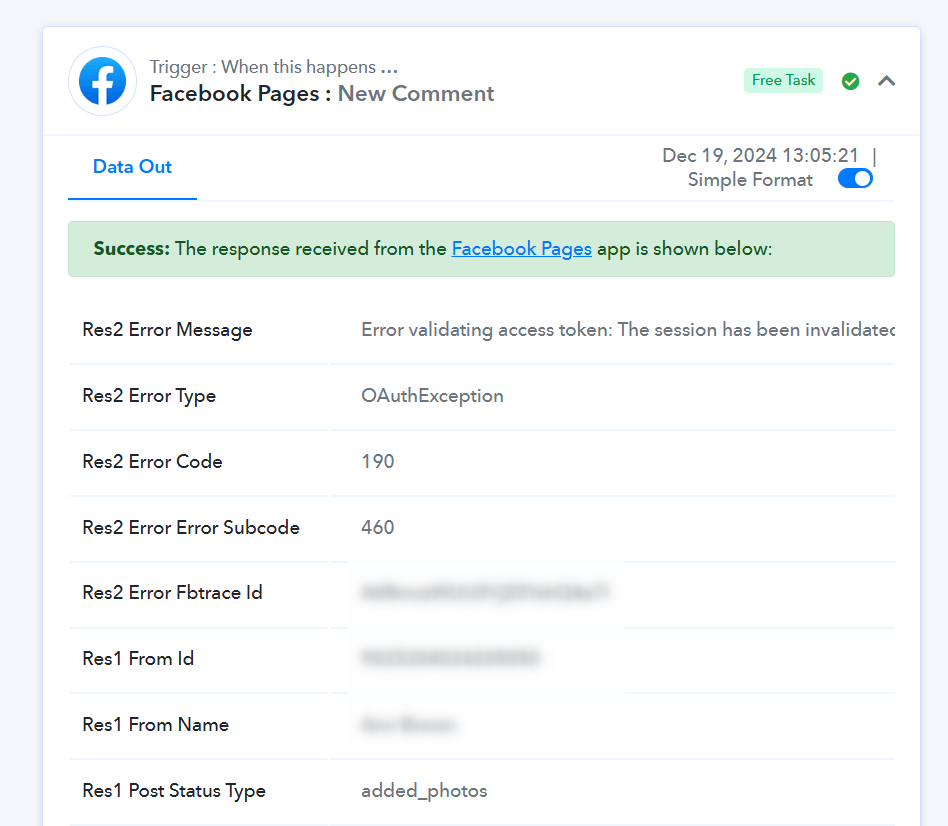Collapse the Facebook Pages trigger panel

tap(886, 81)
